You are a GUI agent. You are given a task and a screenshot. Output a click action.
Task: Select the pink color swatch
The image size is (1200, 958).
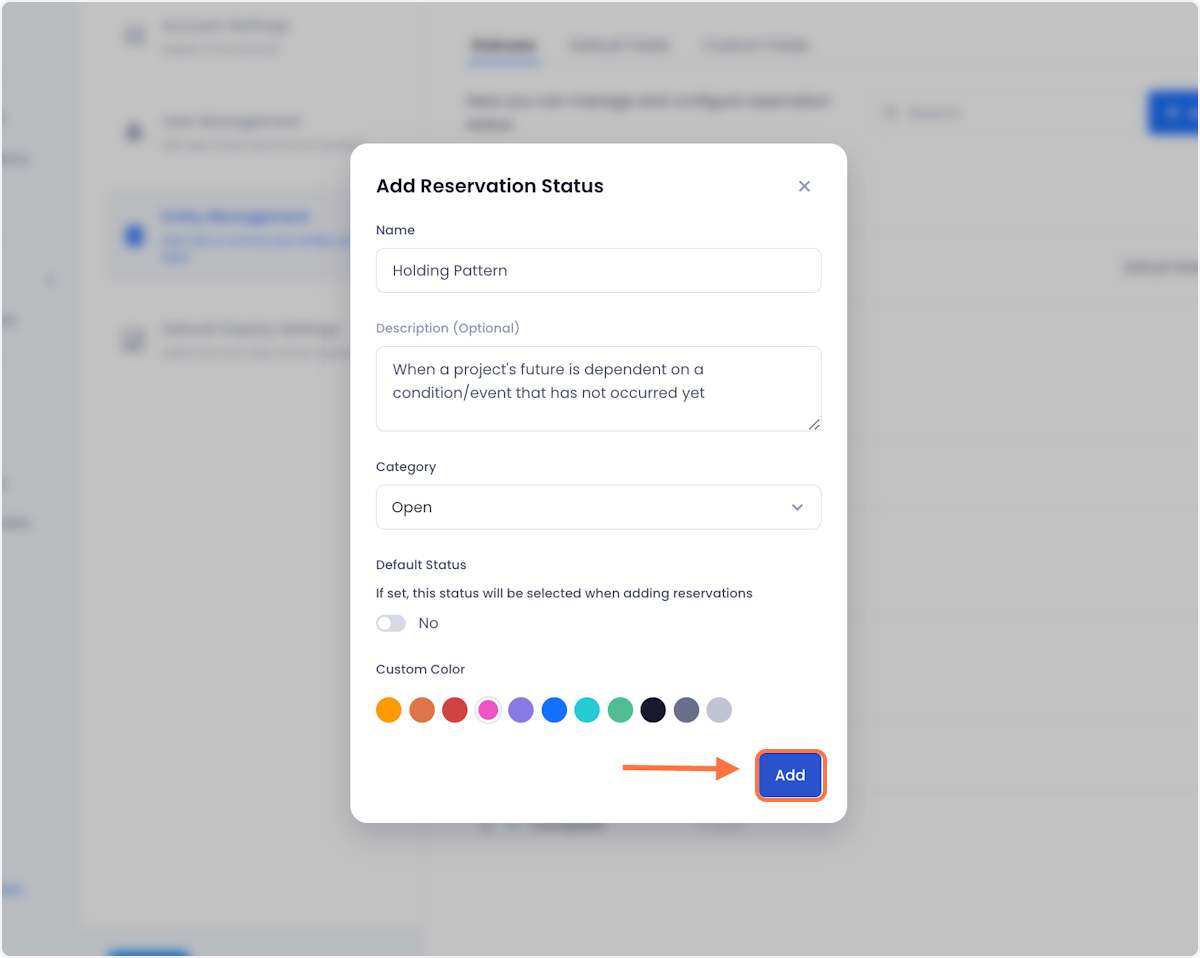coord(488,710)
